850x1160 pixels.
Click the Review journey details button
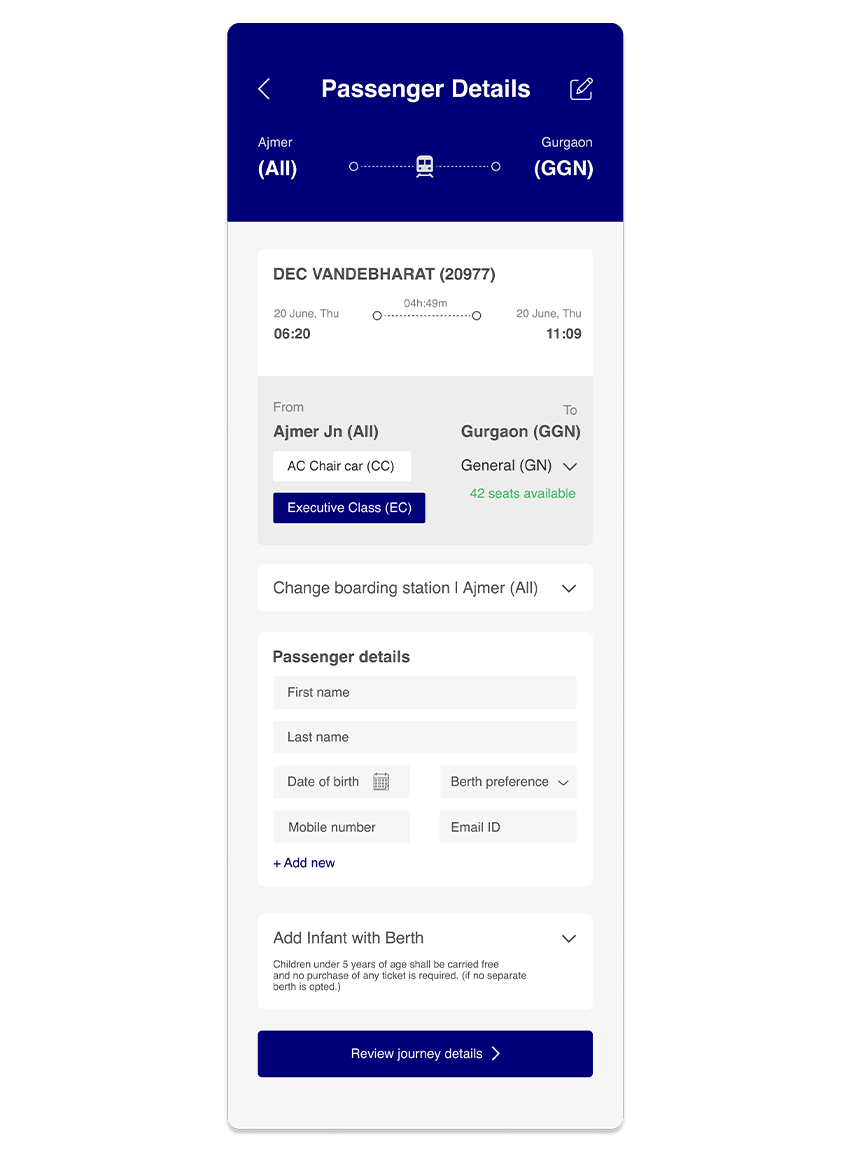pos(425,1054)
